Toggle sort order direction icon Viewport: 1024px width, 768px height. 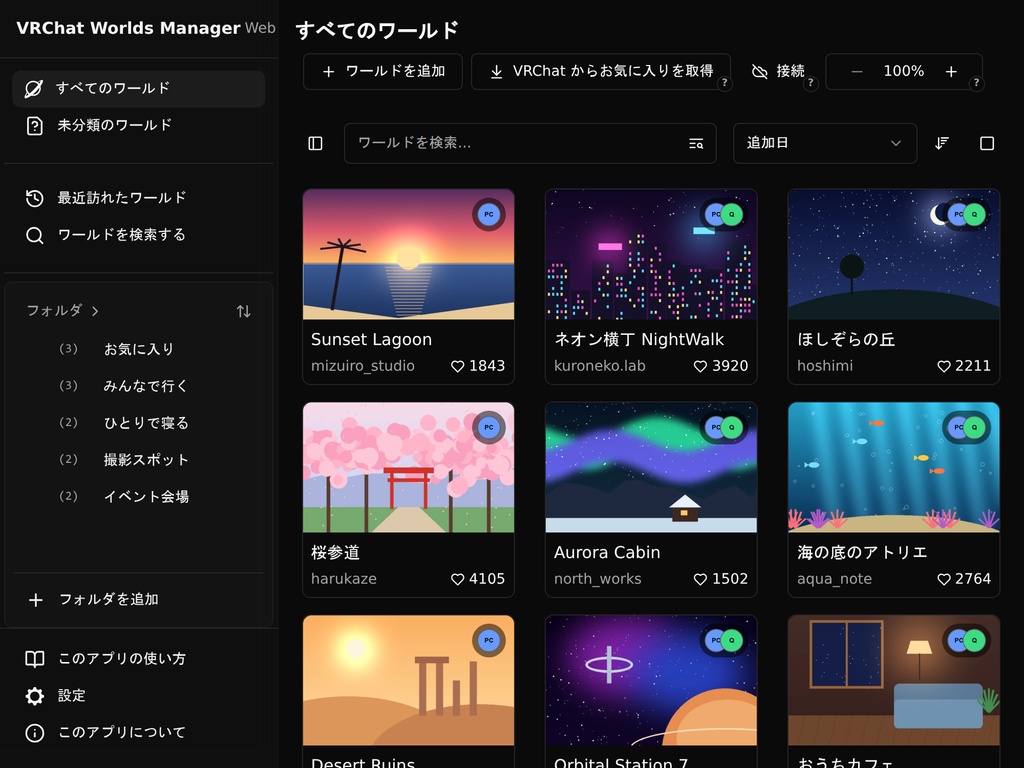coord(942,143)
